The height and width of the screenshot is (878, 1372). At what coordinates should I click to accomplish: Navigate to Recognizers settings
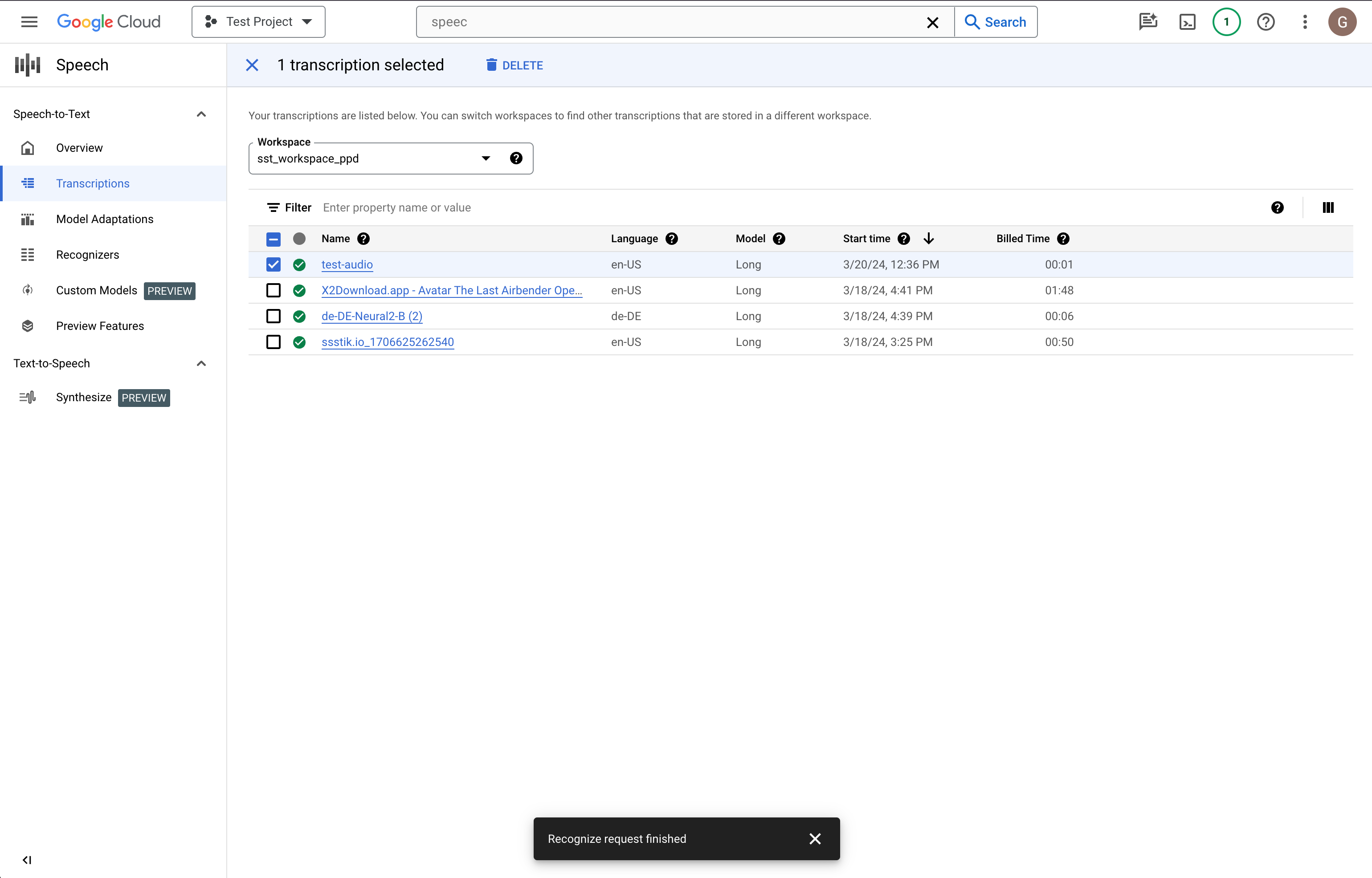click(x=88, y=254)
